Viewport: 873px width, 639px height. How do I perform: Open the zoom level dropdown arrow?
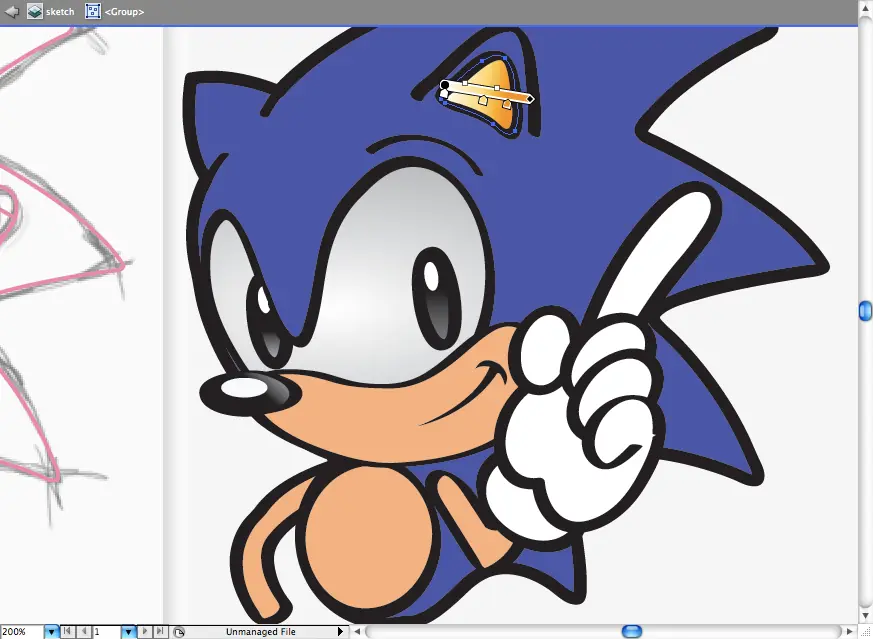[x=51, y=632]
